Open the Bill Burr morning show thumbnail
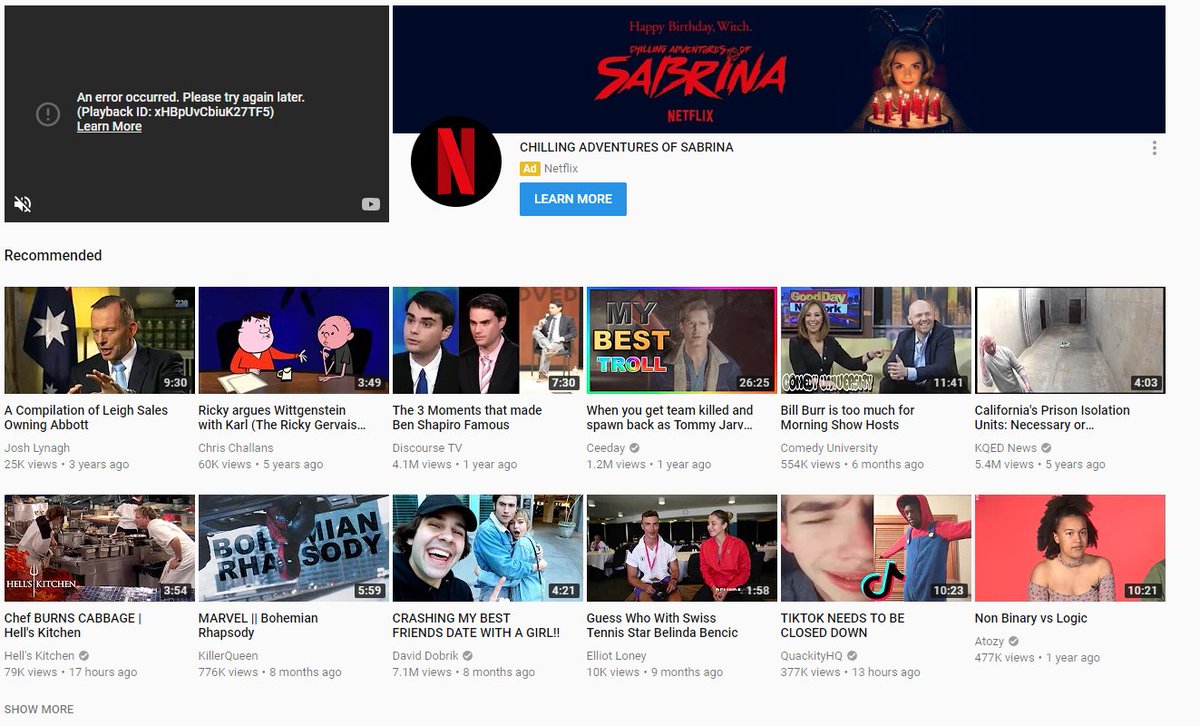The width and height of the screenshot is (1200, 726). click(876, 340)
